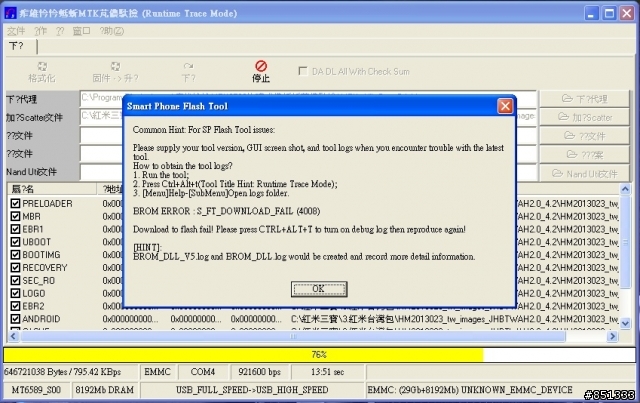Click the RECOVERY partition name
This screenshot has width=640, height=403.
pos(44,267)
